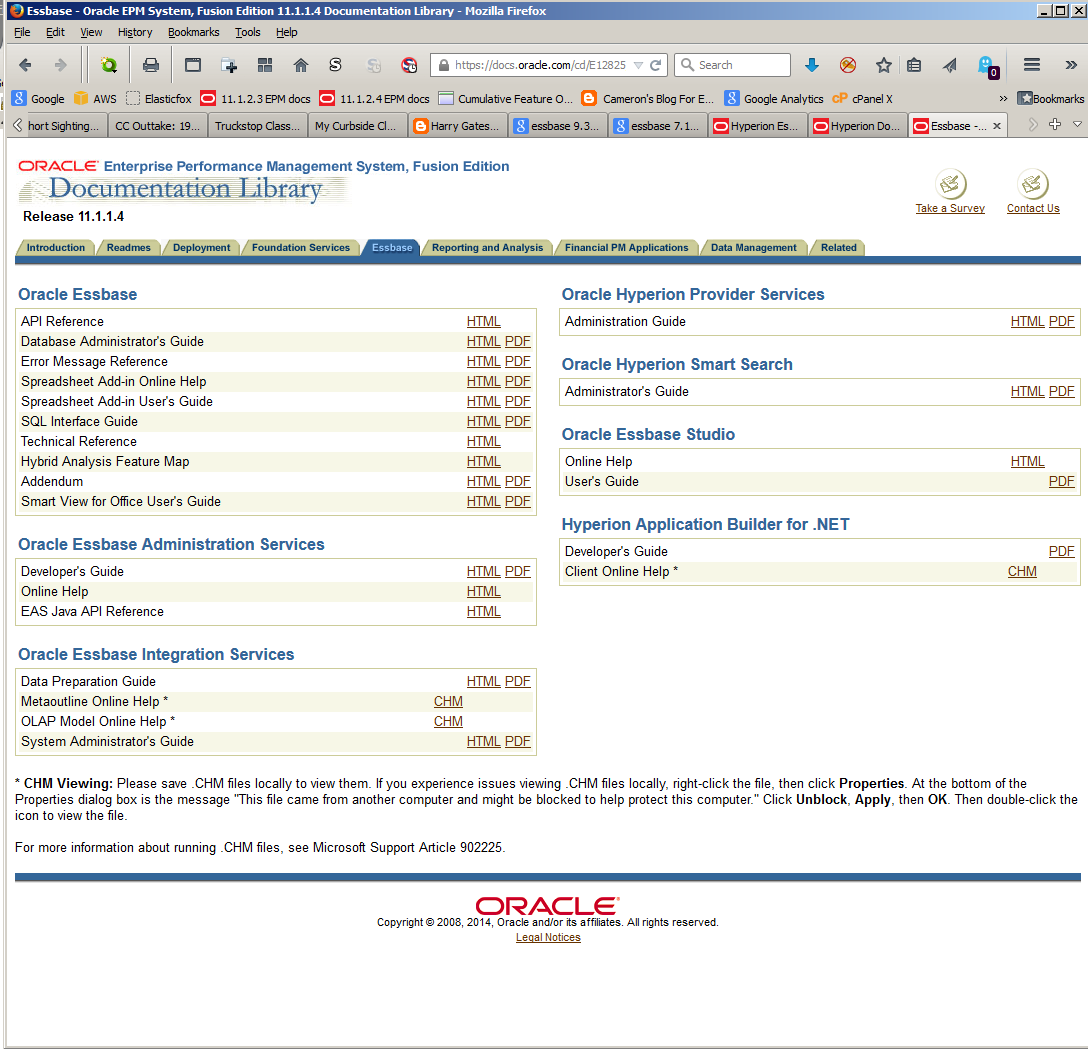Open API Reference HTML link
The height and width of the screenshot is (1049, 1088).
[484, 321]
